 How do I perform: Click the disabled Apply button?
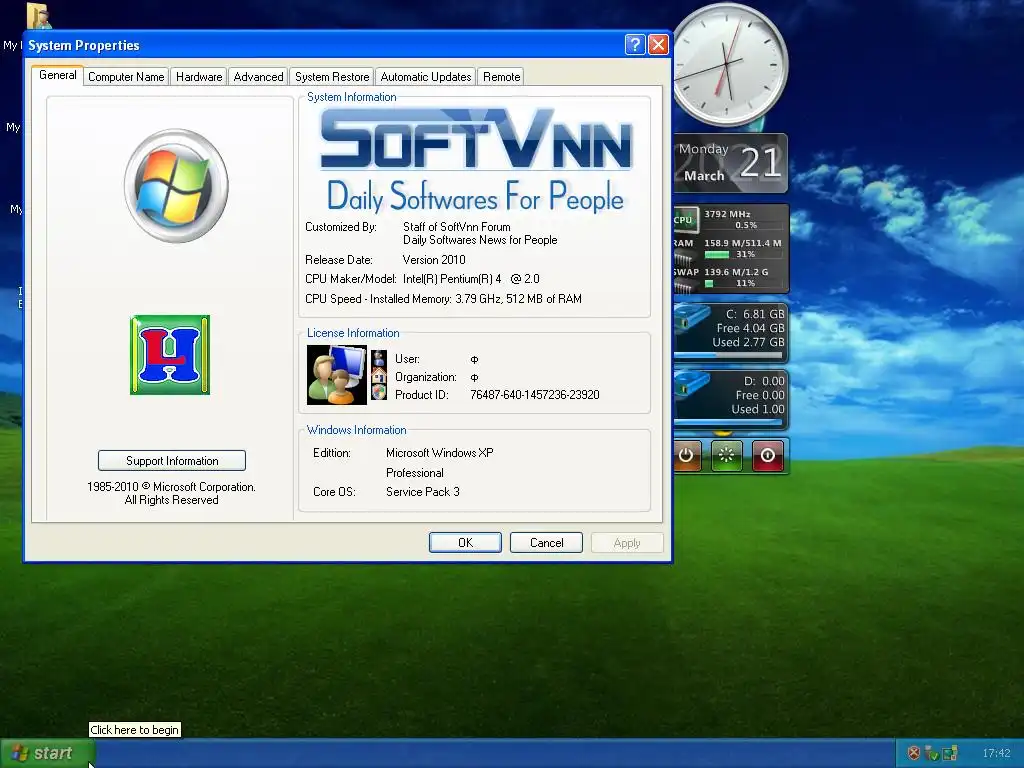pyautogui.click(x=627, y=543)
